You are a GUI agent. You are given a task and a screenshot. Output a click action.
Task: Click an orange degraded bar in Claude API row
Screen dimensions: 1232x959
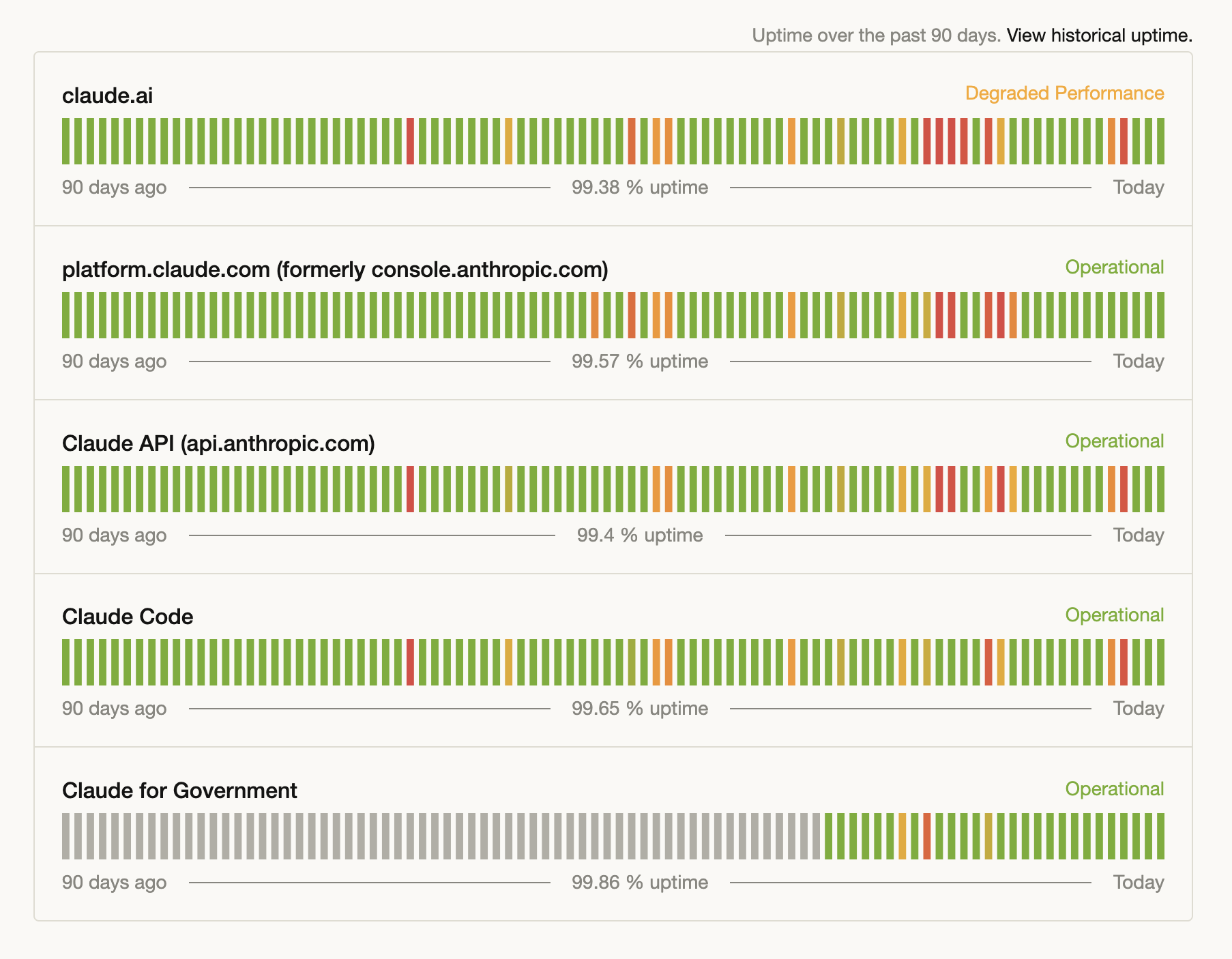[658, 488]
